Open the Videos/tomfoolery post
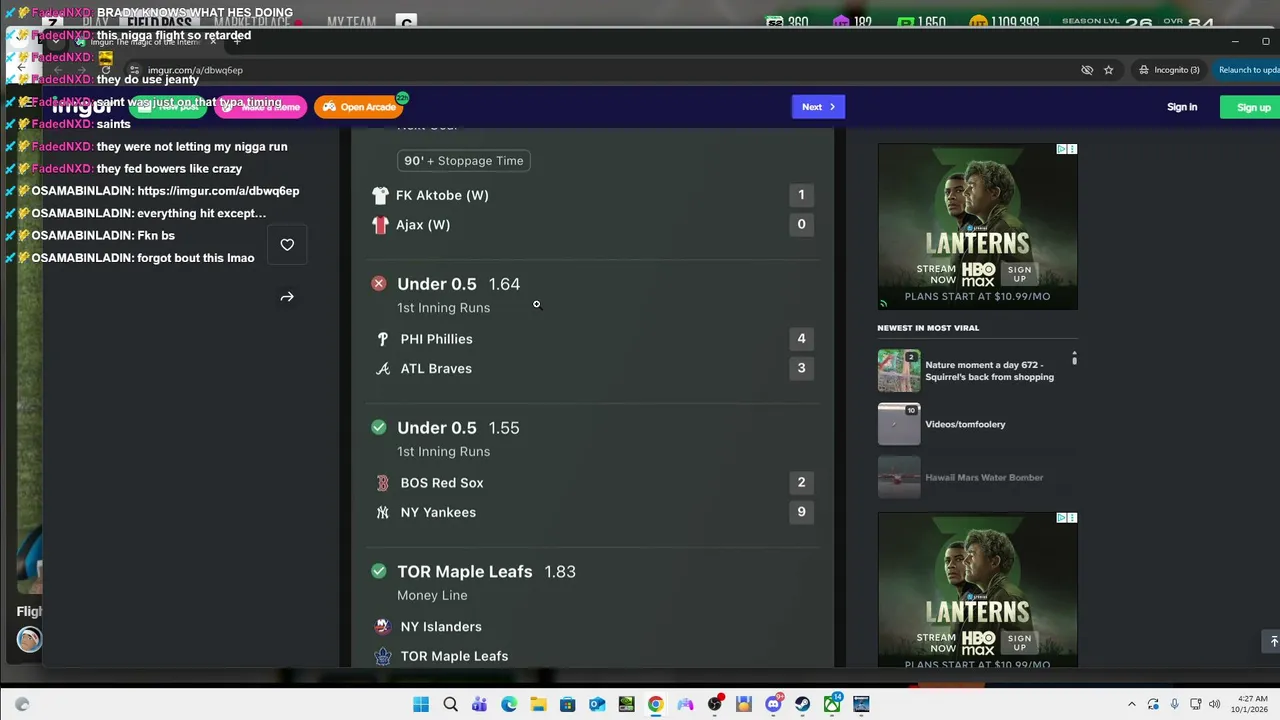The image size is (1280, 720). click(x=965, y=424)
